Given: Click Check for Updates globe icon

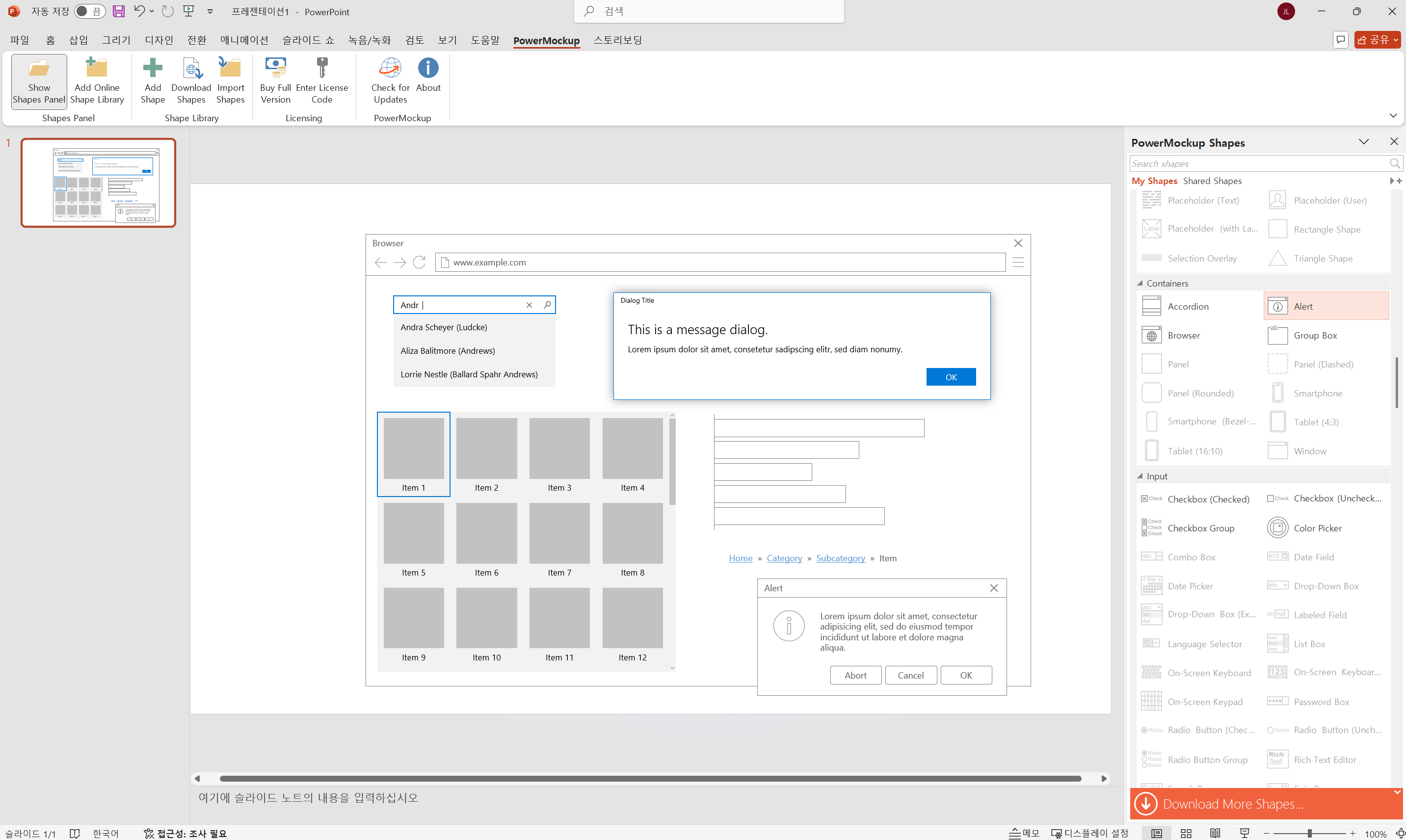Looking at the screenshot, I should point(390,69).
